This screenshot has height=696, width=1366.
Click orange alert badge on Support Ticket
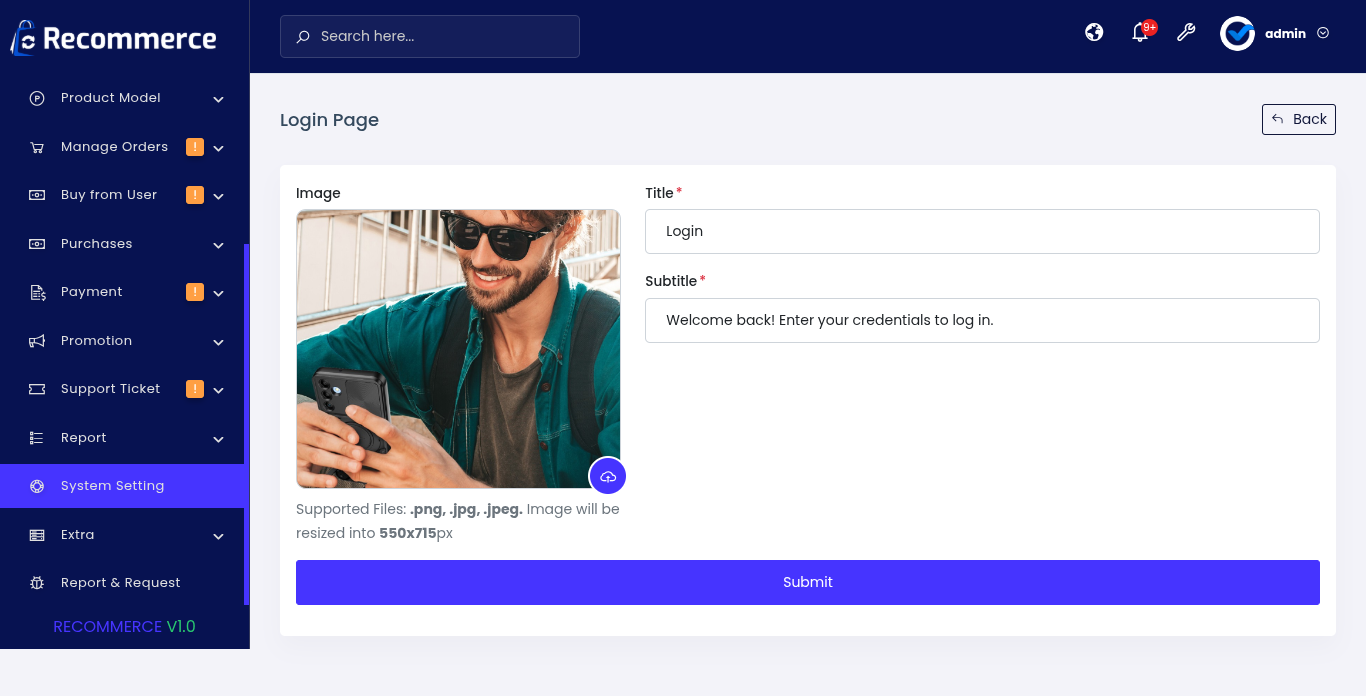[x=195, y=389]
